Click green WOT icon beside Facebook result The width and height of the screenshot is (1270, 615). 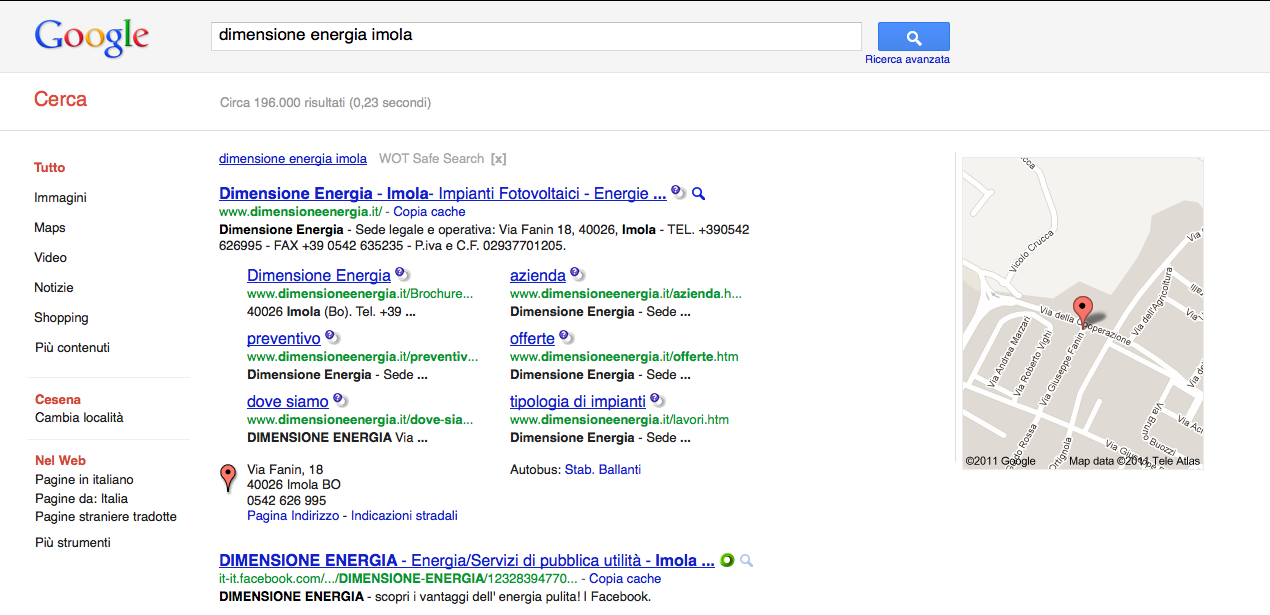727,560
